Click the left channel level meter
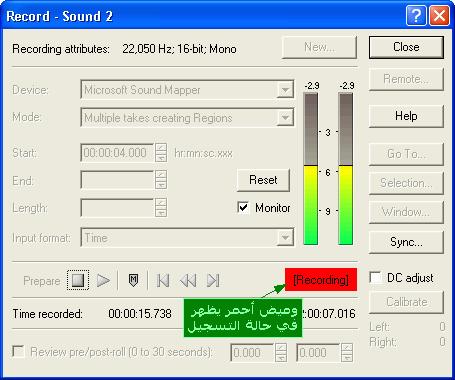This screenshot has width=455, height=380. click(x=311, y=169)
